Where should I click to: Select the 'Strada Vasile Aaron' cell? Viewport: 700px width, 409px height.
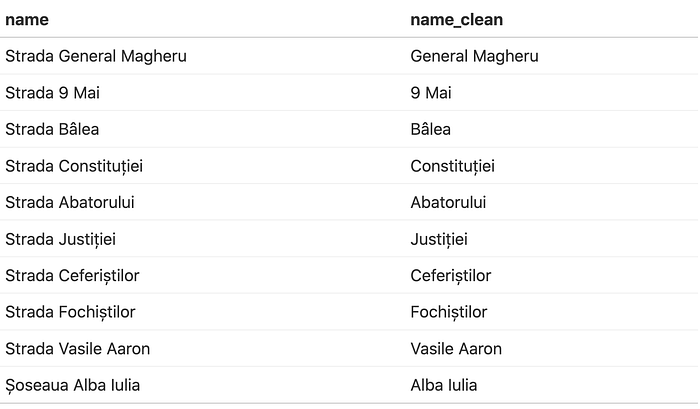point(78,349)
